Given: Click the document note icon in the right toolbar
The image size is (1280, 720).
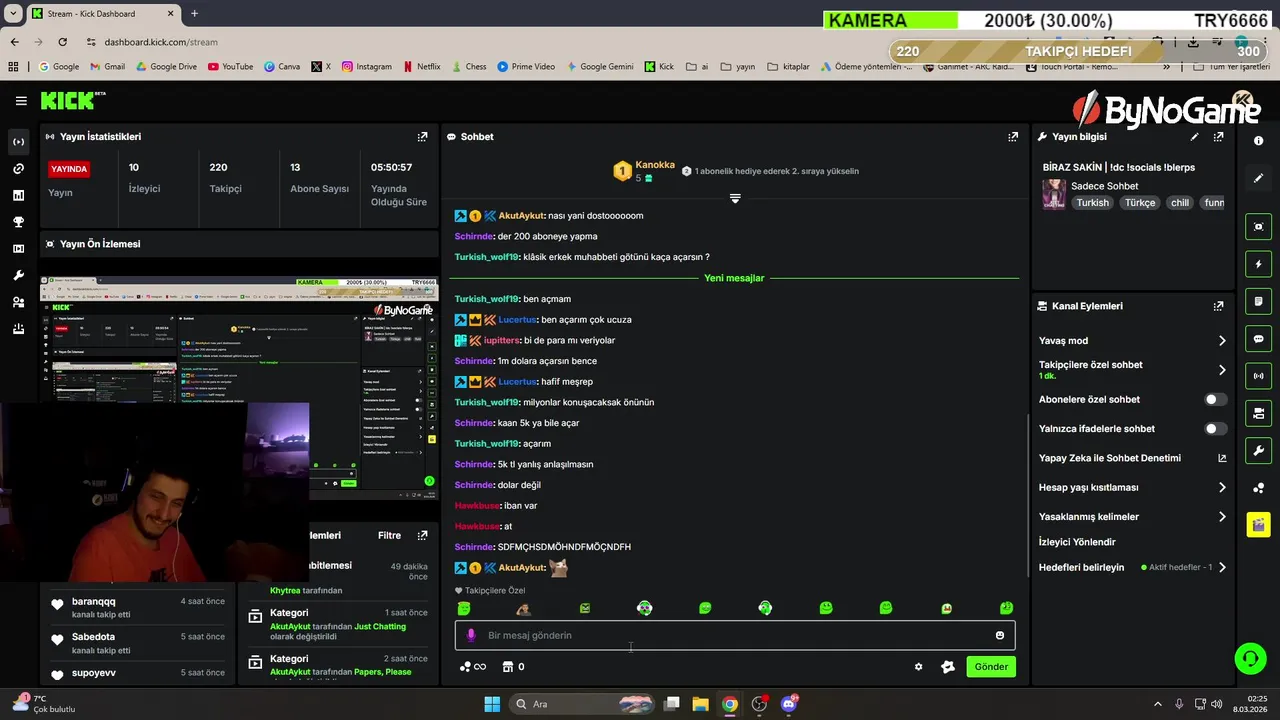Looking at the screenshot, I should pos(1258,301).
